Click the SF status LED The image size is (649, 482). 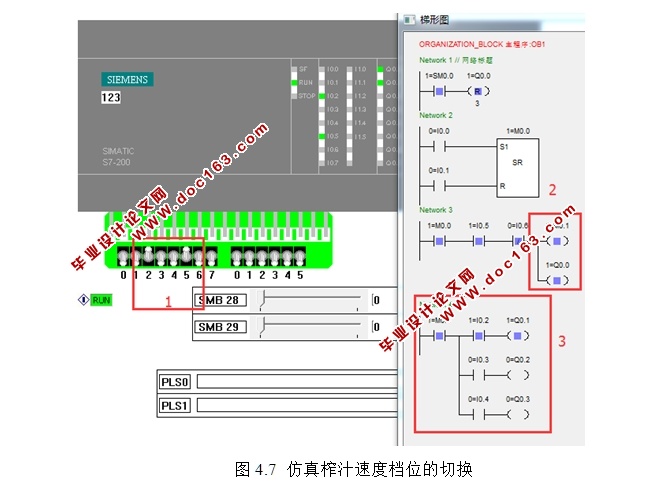[294, 70]
